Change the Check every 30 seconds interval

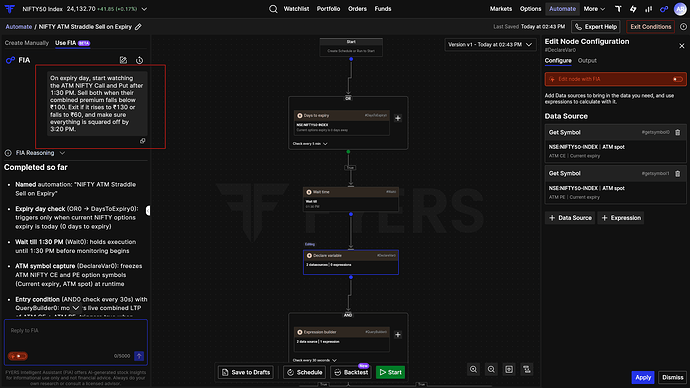[x=315, y=360]
